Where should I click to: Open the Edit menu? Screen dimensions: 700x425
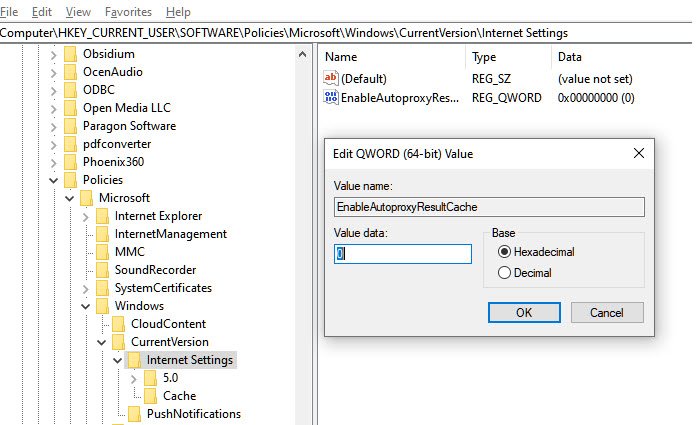42,12
